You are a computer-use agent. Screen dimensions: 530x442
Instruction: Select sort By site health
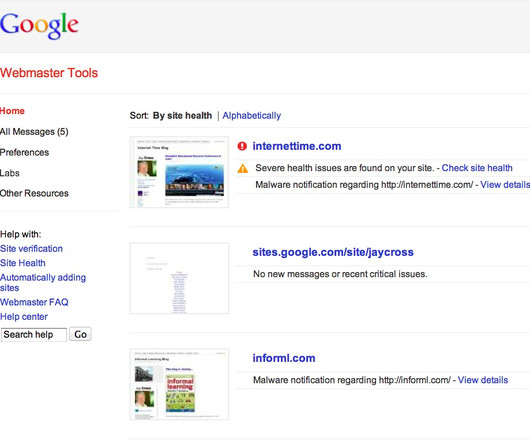click(x=183, y=116)
